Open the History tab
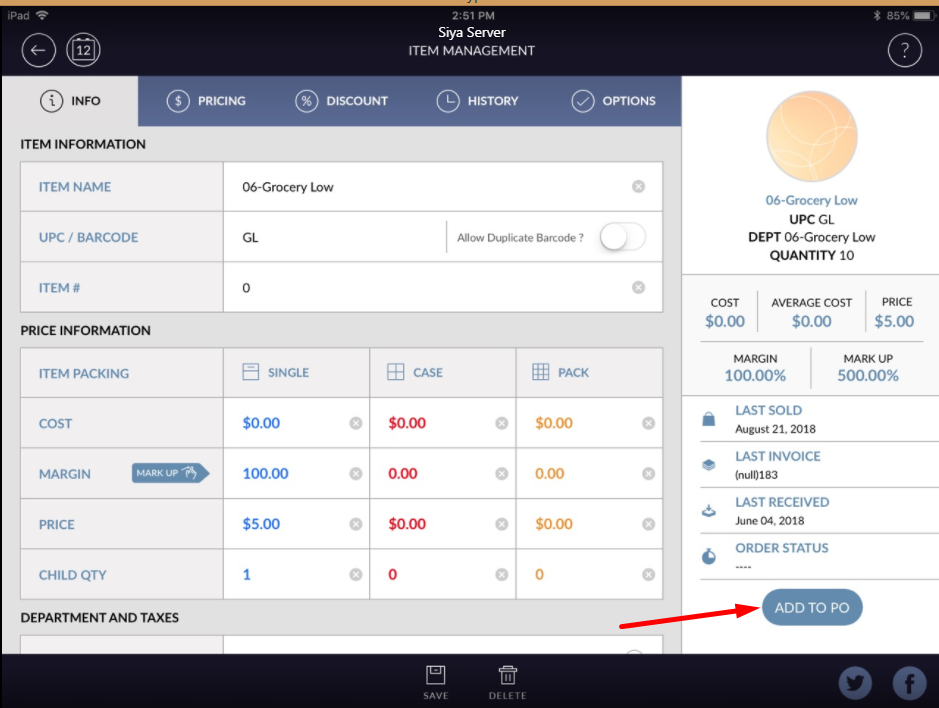939x708 pixels. click(x=478, y=101)
